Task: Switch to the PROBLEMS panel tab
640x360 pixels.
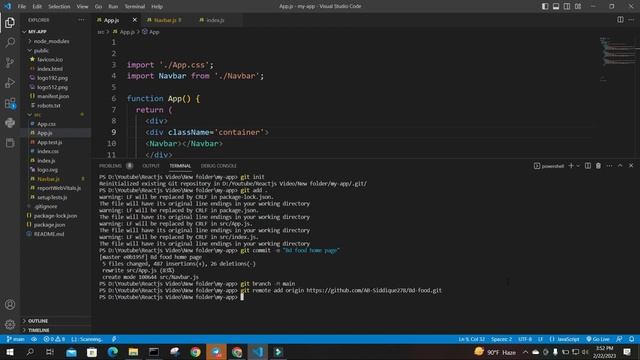Action: [x=110, y=166]
